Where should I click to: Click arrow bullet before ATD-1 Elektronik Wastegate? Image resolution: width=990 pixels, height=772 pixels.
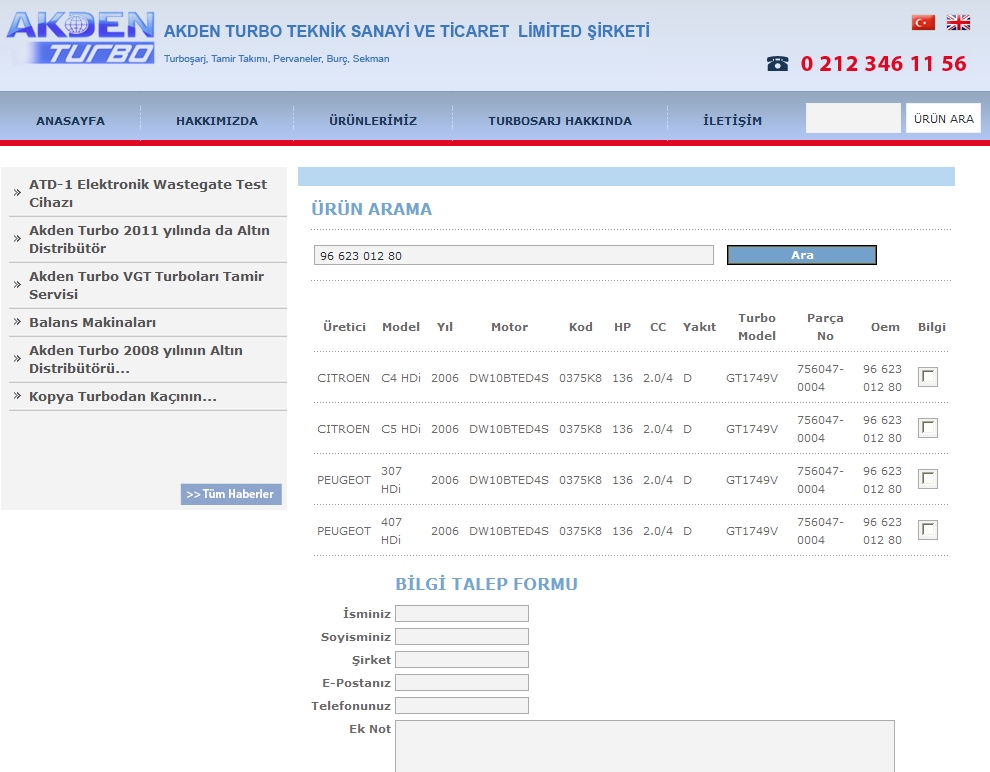pos(18,193)
